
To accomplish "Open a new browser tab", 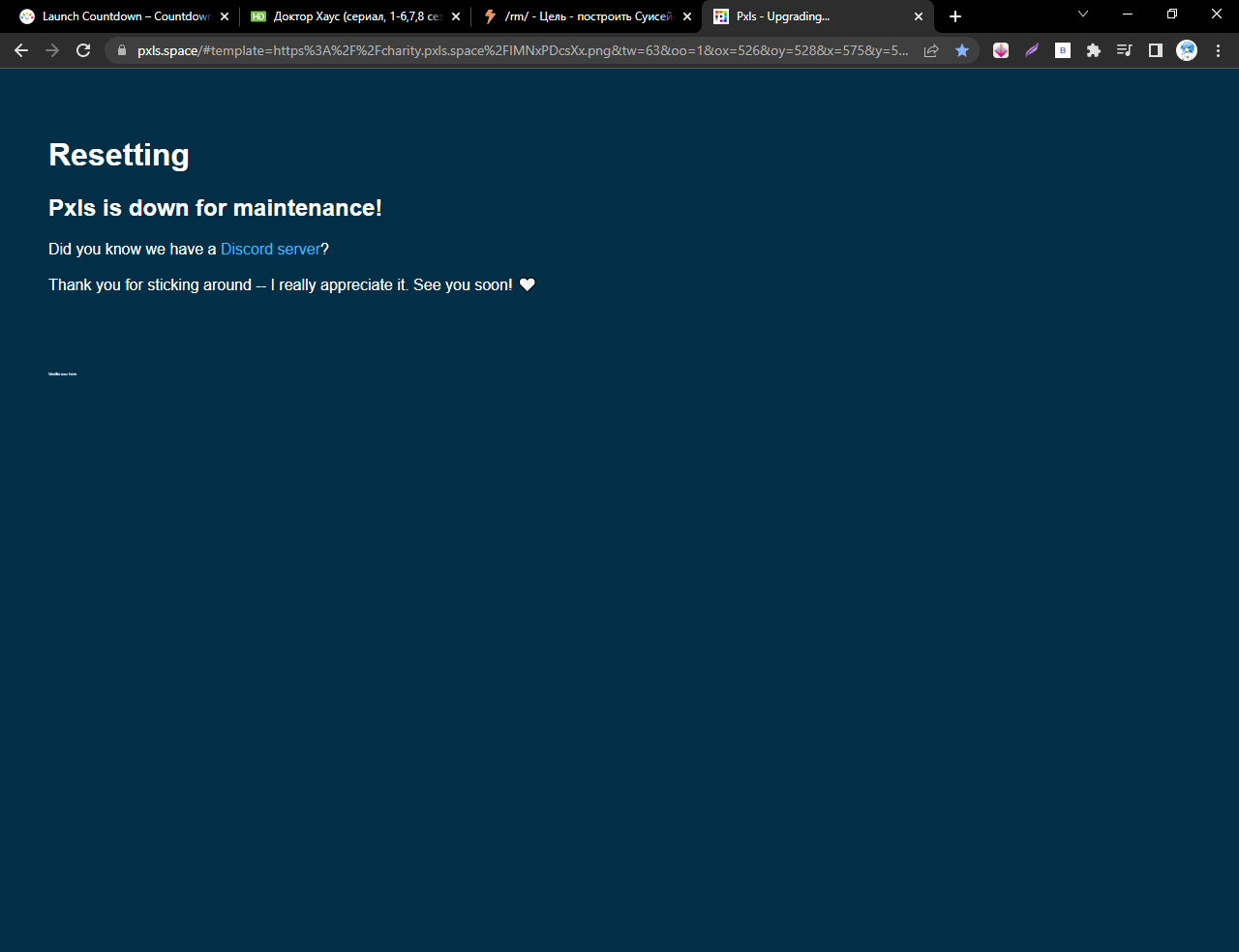I will [955, 16].
